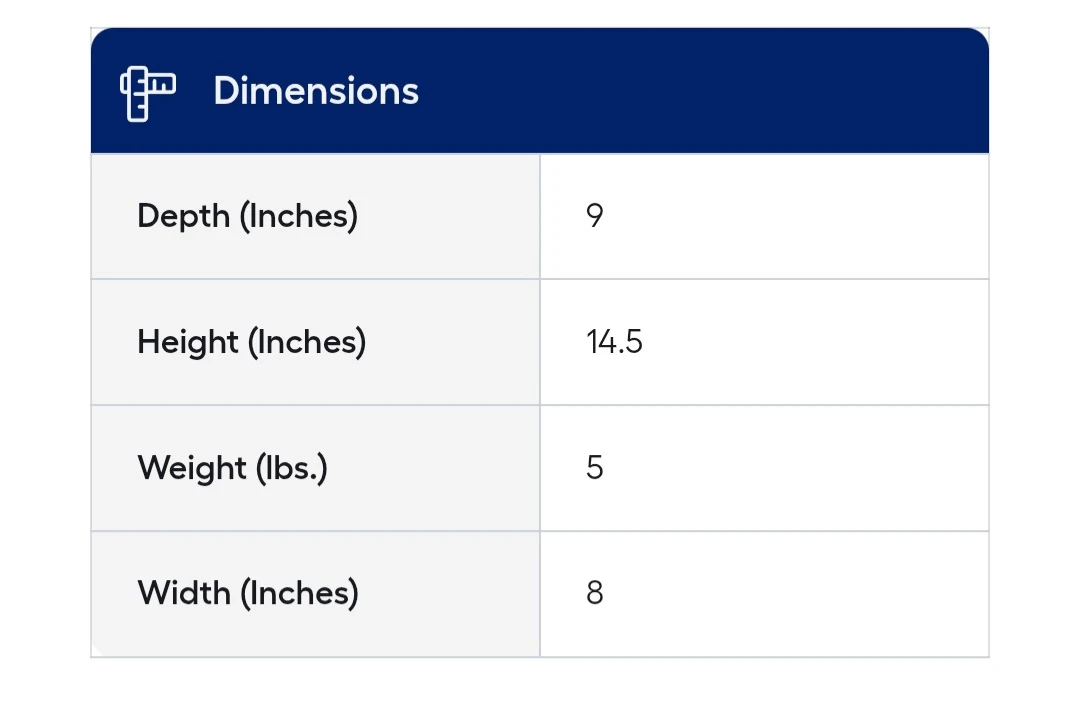Select the Width value 8
1080x713 pixels.
point(595,593)
